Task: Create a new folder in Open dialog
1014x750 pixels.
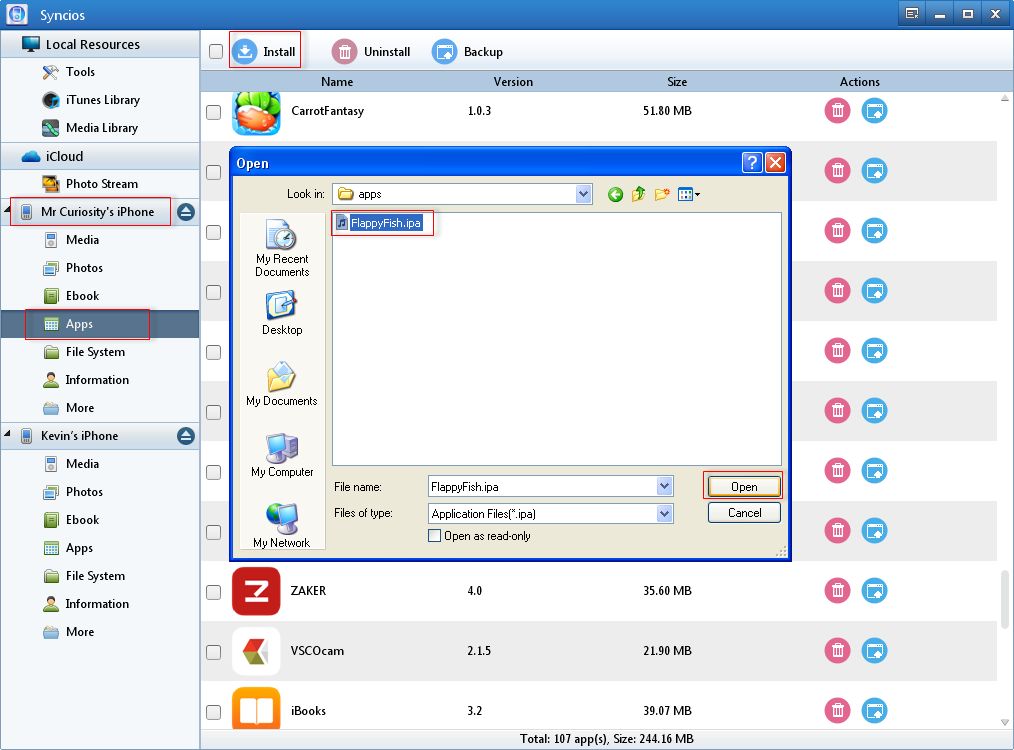Action: pos(662,194)
